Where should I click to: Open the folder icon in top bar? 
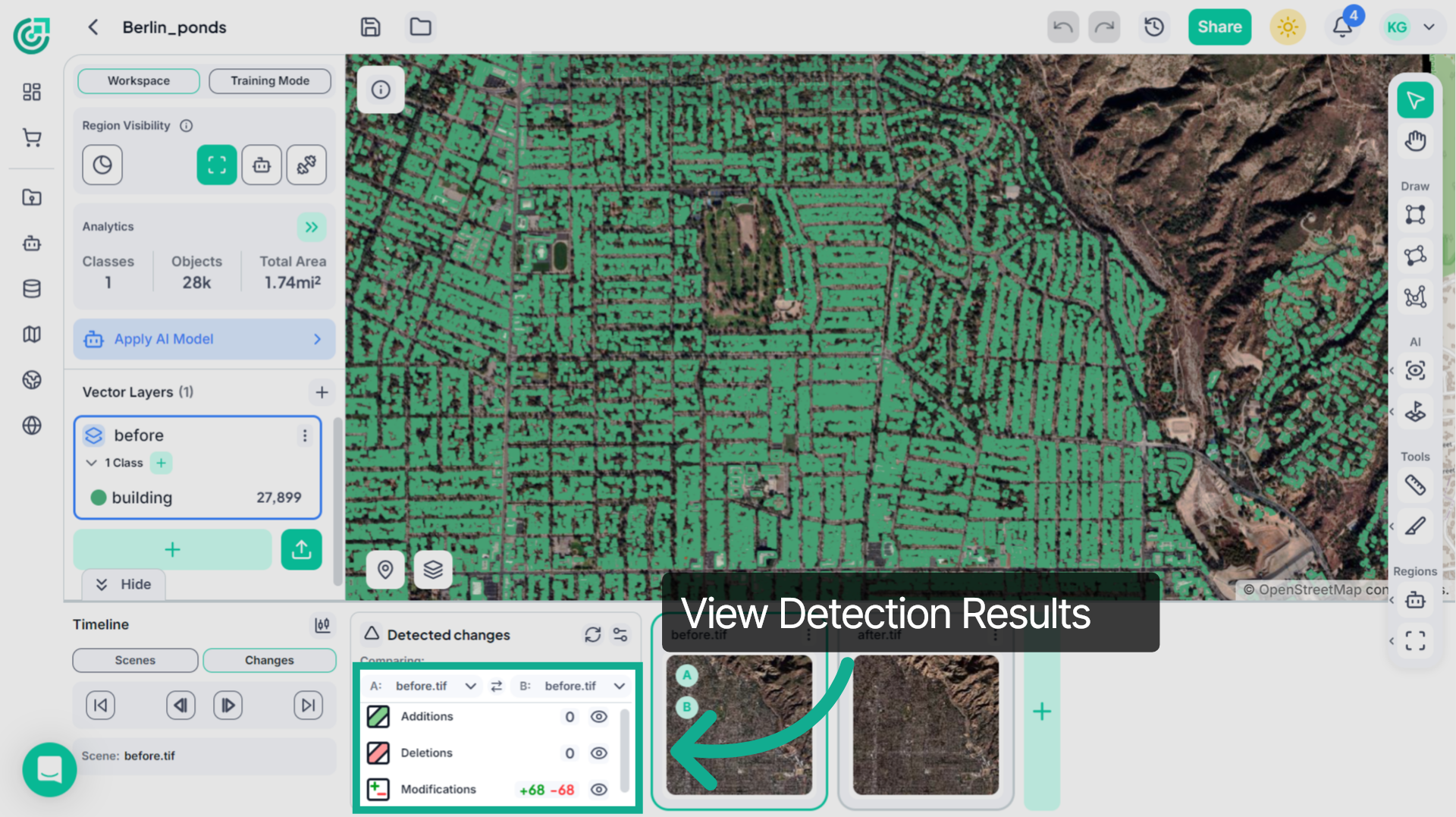click(x=420, y=27)
